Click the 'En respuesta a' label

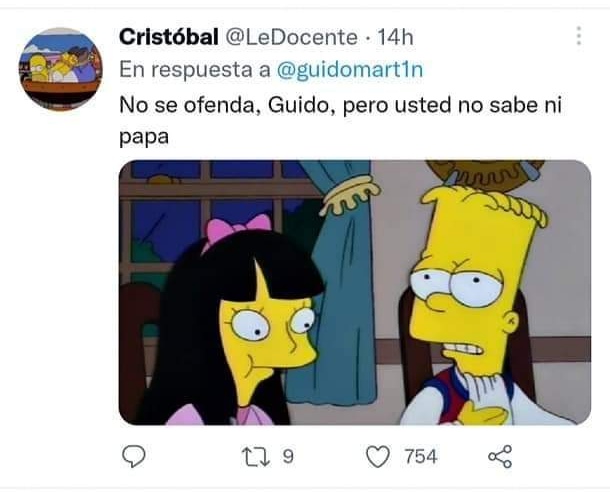coord(195,70)
